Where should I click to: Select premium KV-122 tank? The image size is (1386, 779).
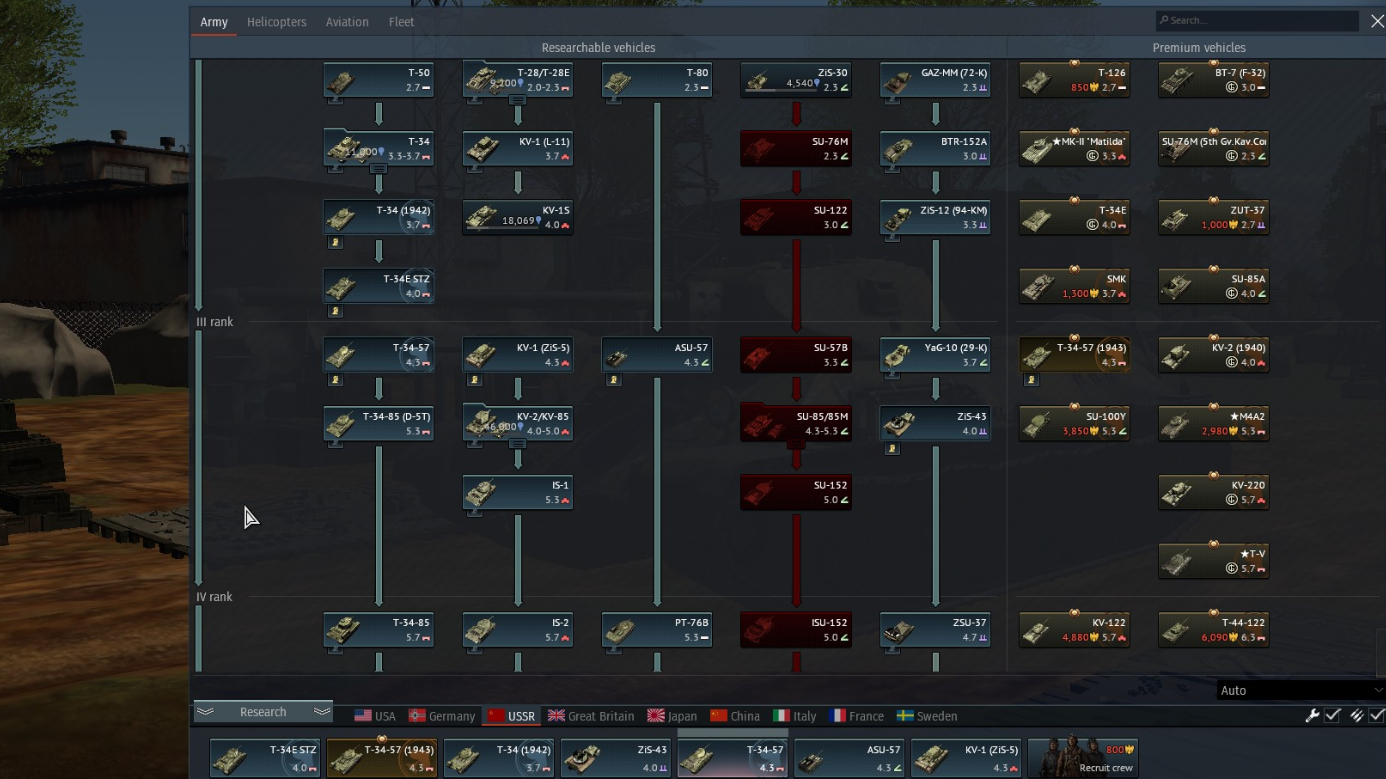point(1074,630)
